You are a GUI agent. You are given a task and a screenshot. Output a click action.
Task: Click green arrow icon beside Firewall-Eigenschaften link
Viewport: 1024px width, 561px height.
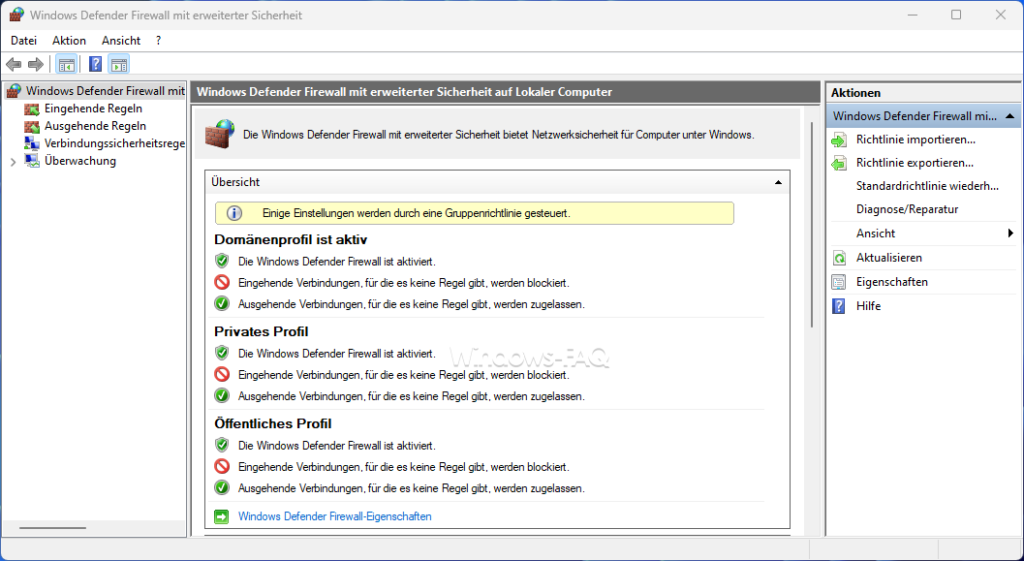(x=222, y=517)
